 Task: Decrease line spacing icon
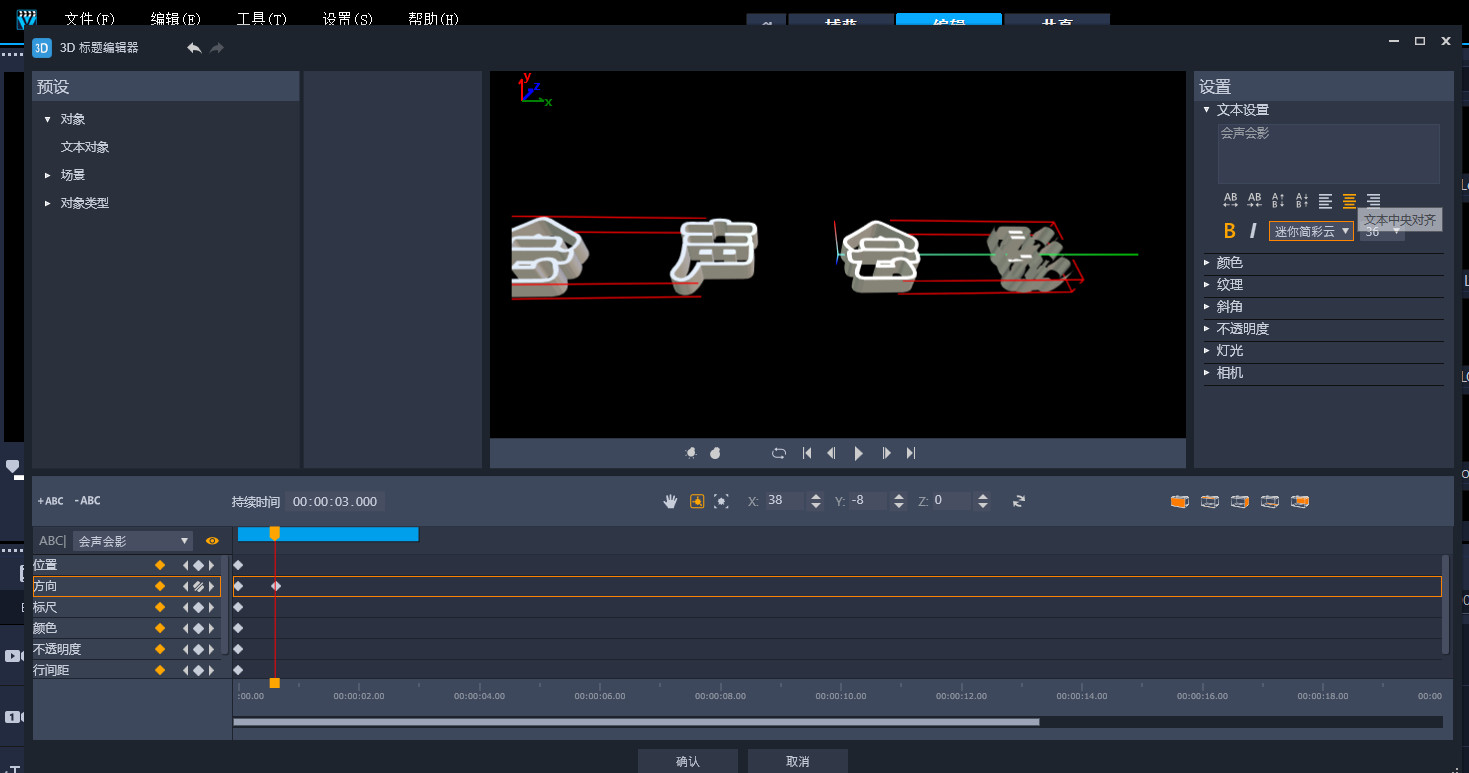(1302, 200)
